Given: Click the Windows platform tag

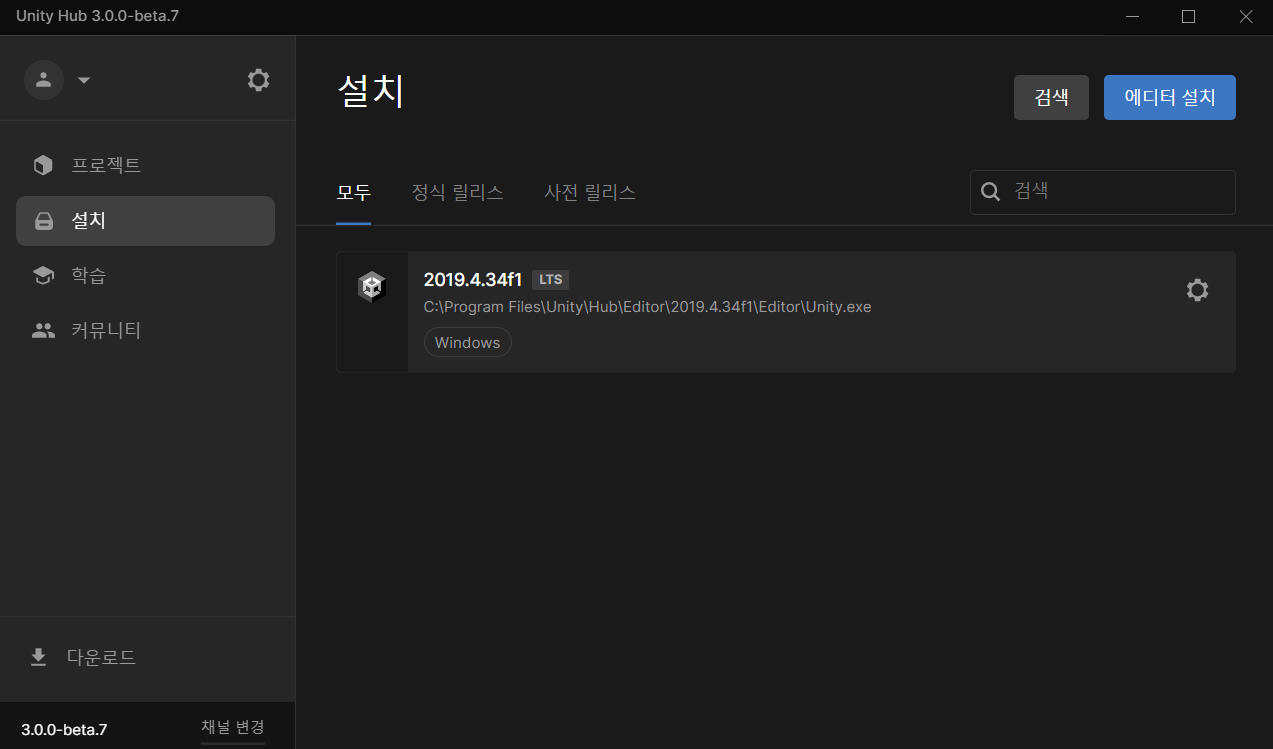Looking at the screenshot, I should (468, 342).
